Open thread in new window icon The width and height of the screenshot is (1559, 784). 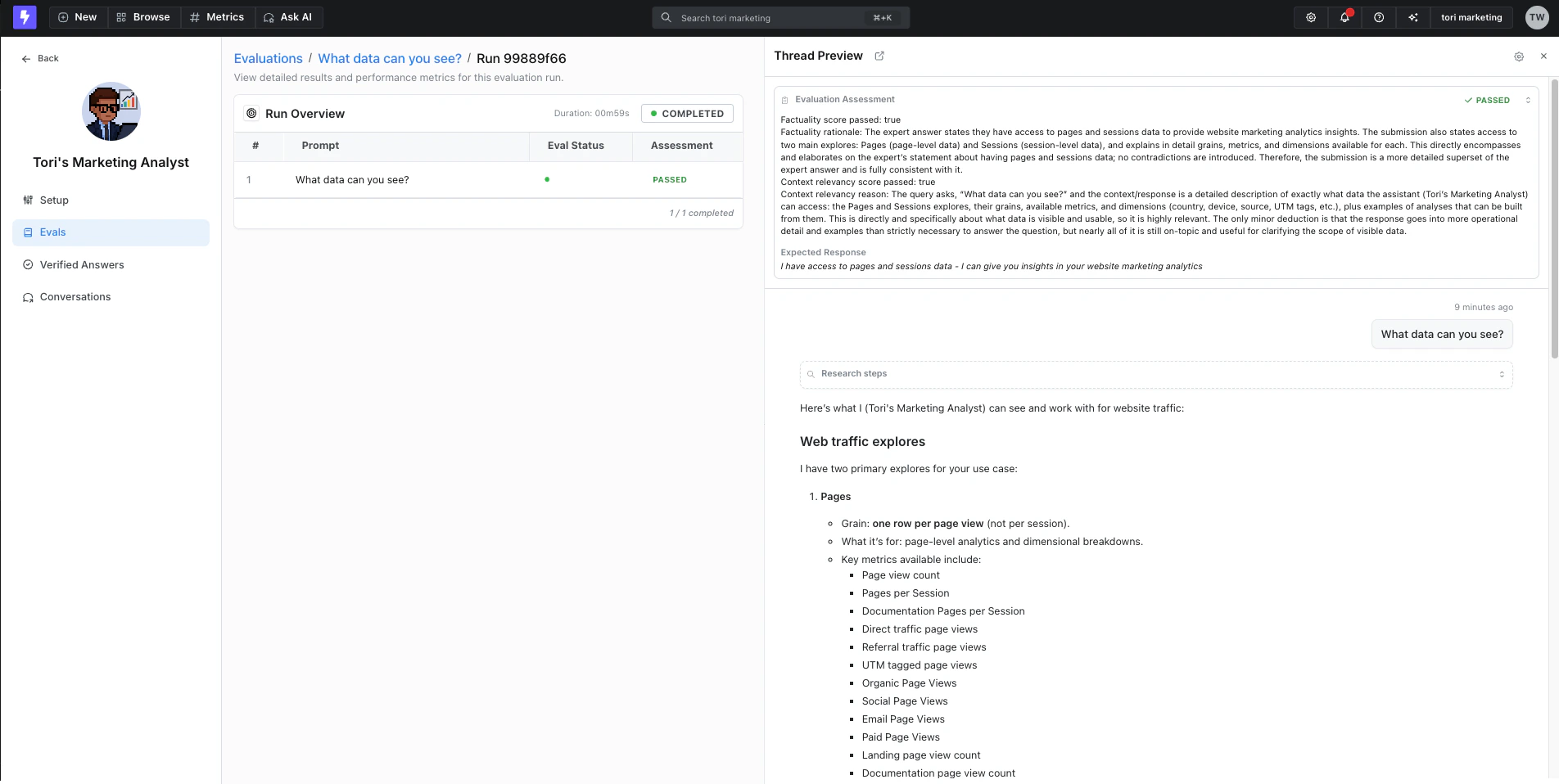pyautogui.click(x=879, y=56)
